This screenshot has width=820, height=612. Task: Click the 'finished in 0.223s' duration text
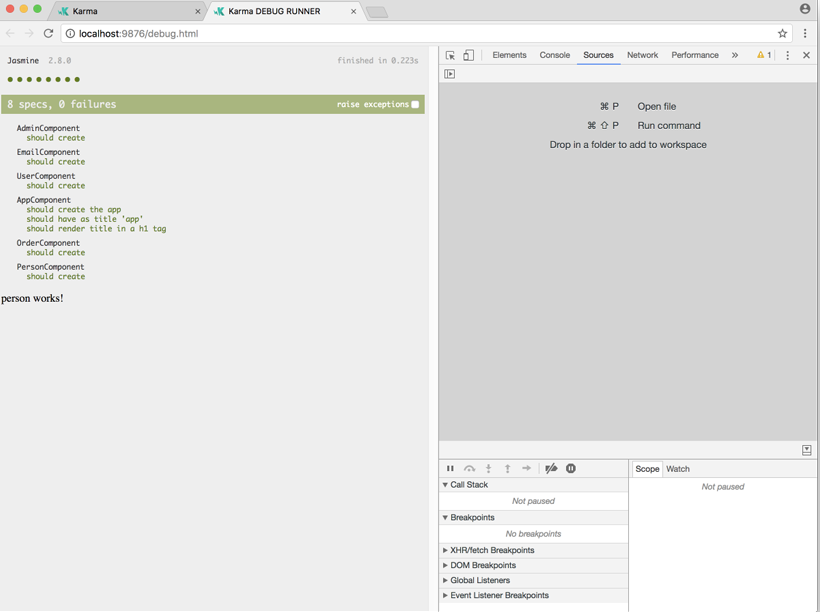pos(378,61)
